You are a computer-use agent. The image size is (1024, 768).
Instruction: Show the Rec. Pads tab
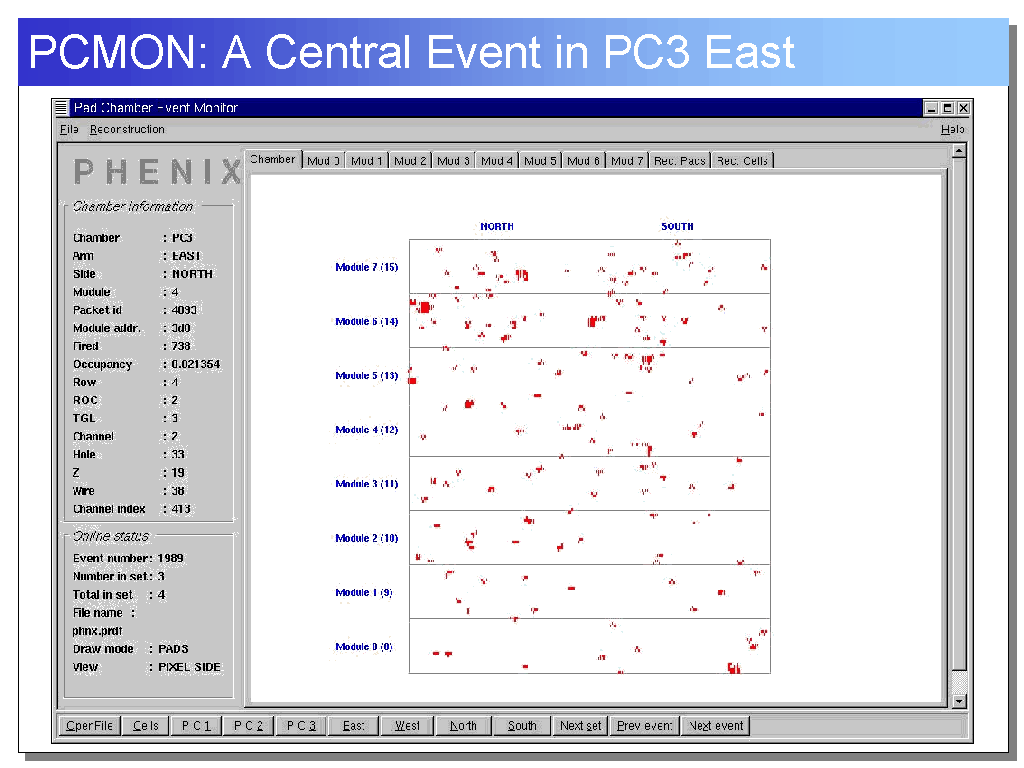click(680, 161)
